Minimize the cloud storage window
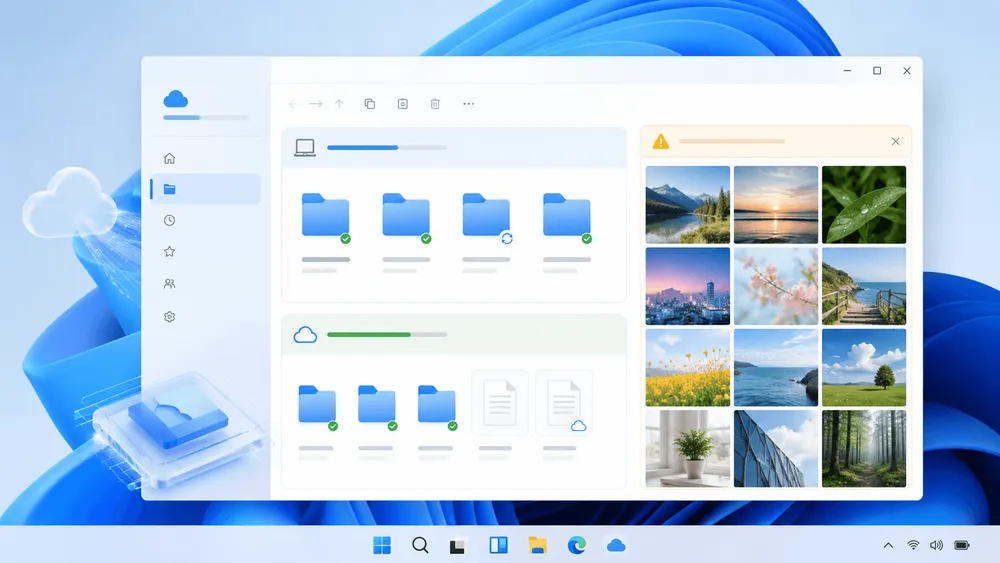 (x=847, y=71)
